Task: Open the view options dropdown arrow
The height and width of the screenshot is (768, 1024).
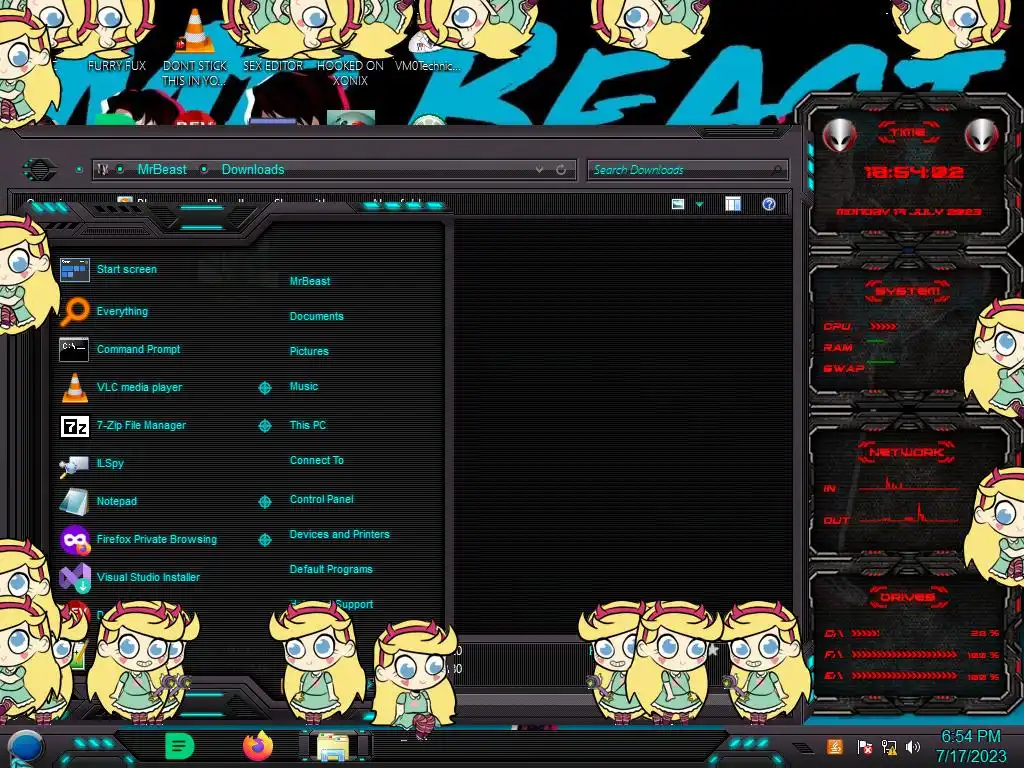Action: (699, 205)
